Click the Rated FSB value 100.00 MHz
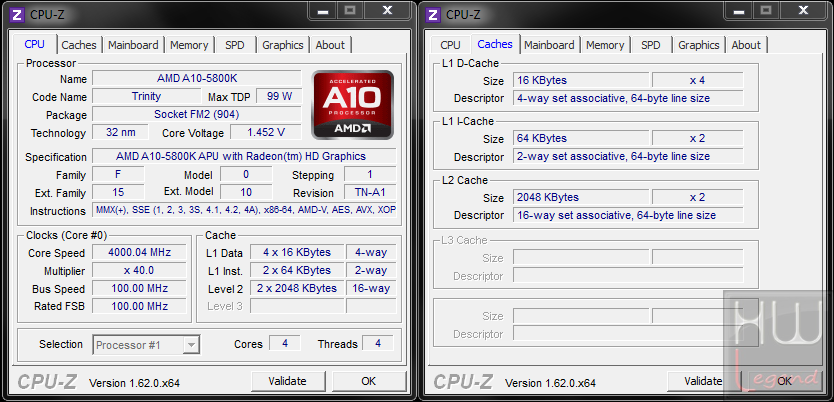 (139, 306)
